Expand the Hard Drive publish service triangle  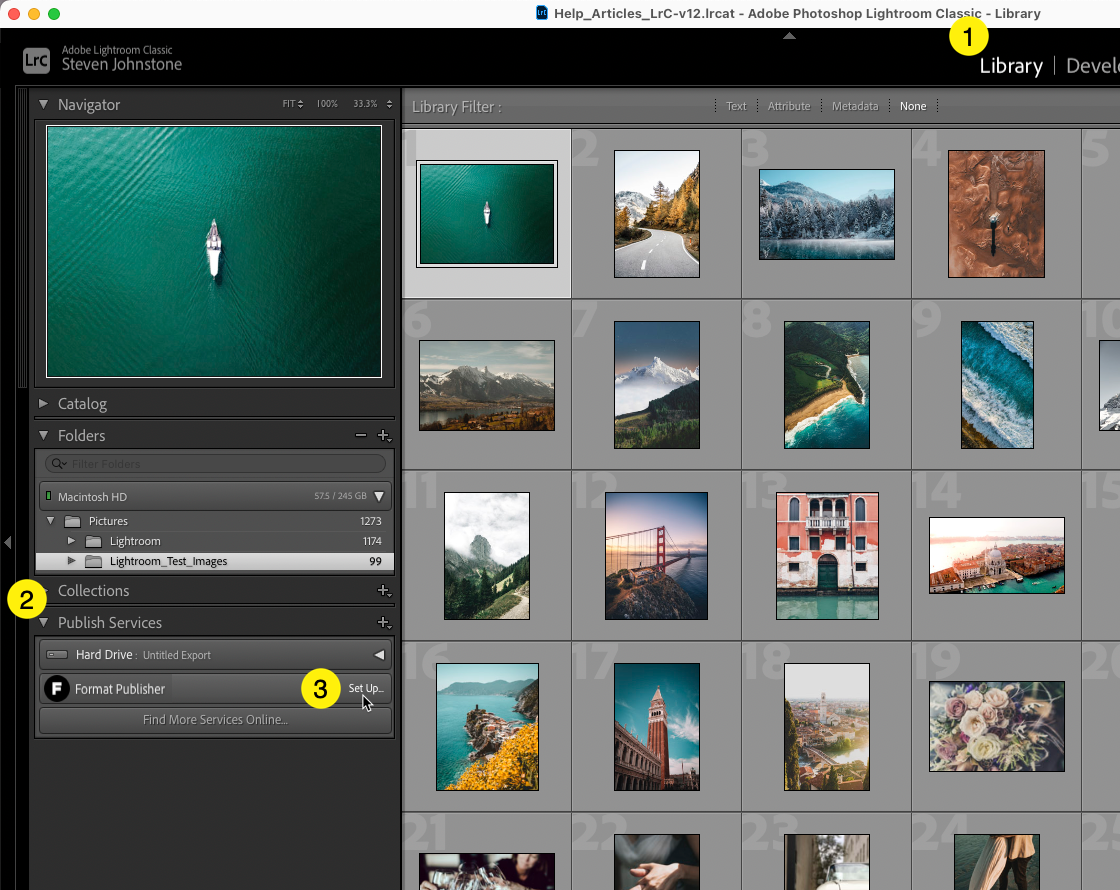379,654
